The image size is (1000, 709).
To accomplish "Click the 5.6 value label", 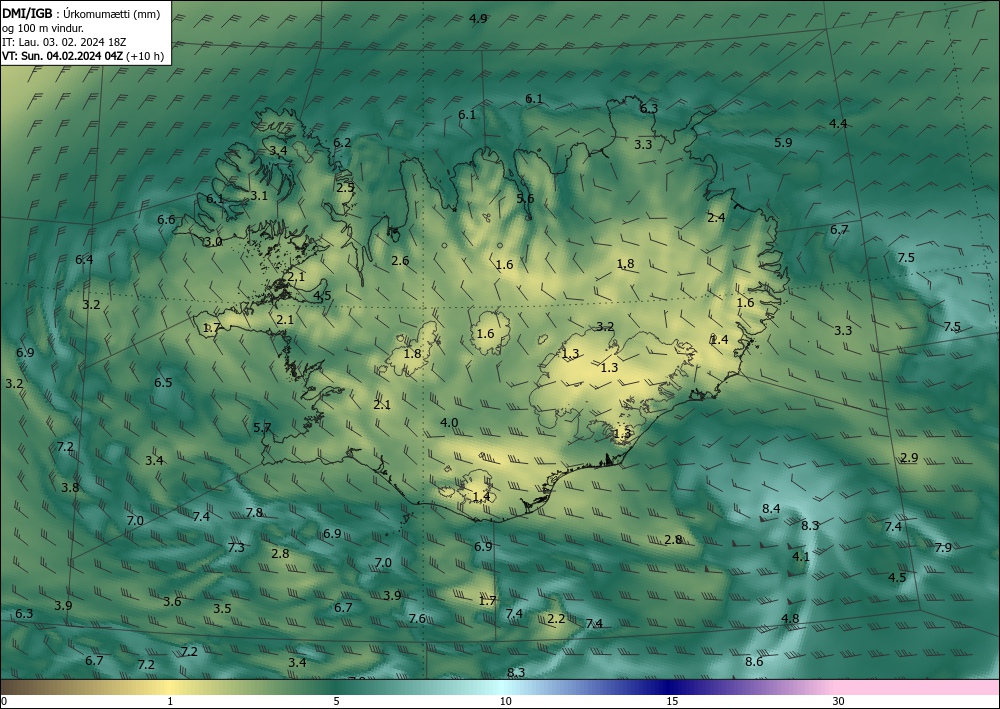I will click(525, 198).
